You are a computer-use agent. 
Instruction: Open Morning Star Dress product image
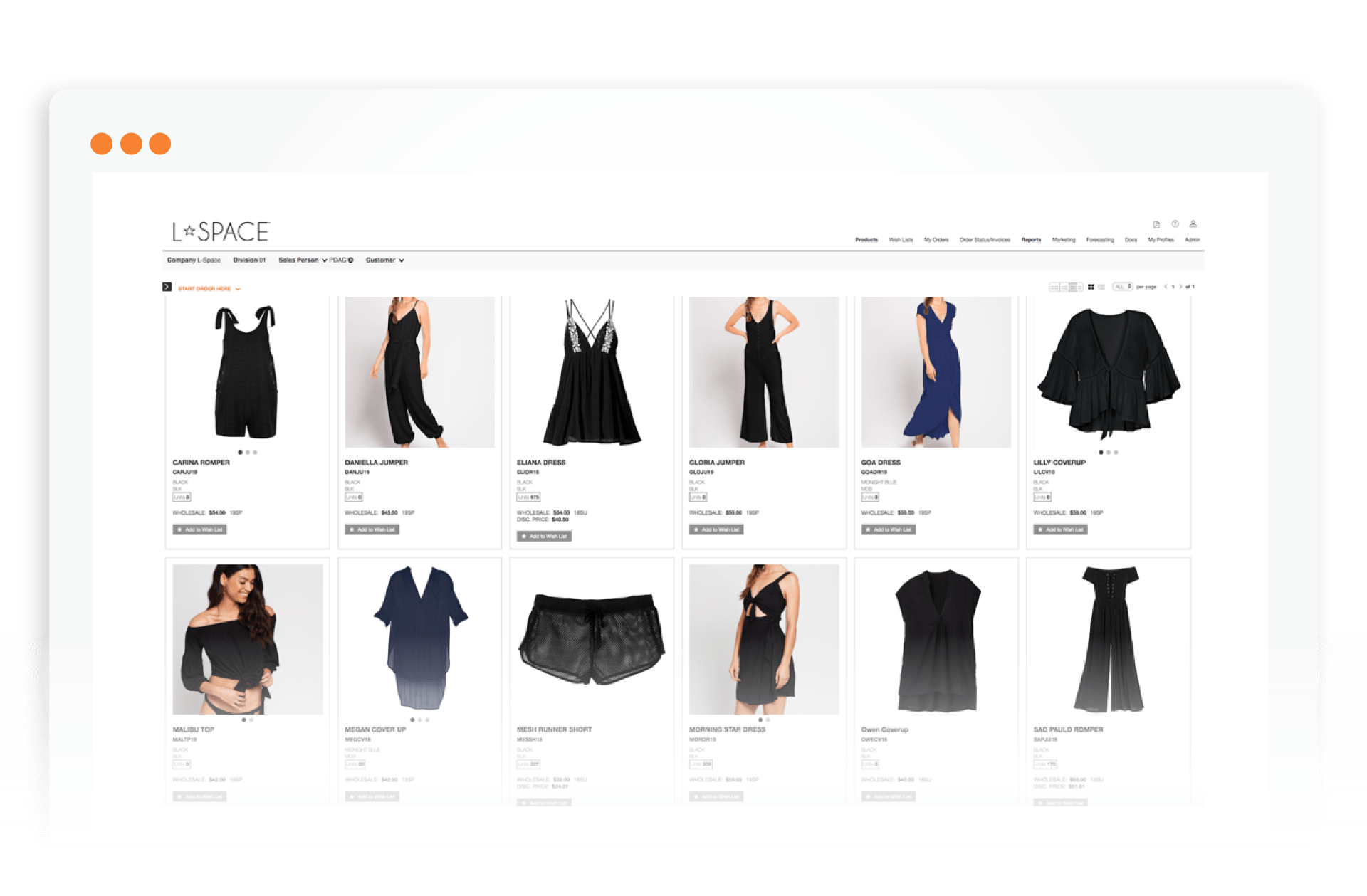[764, 639]
